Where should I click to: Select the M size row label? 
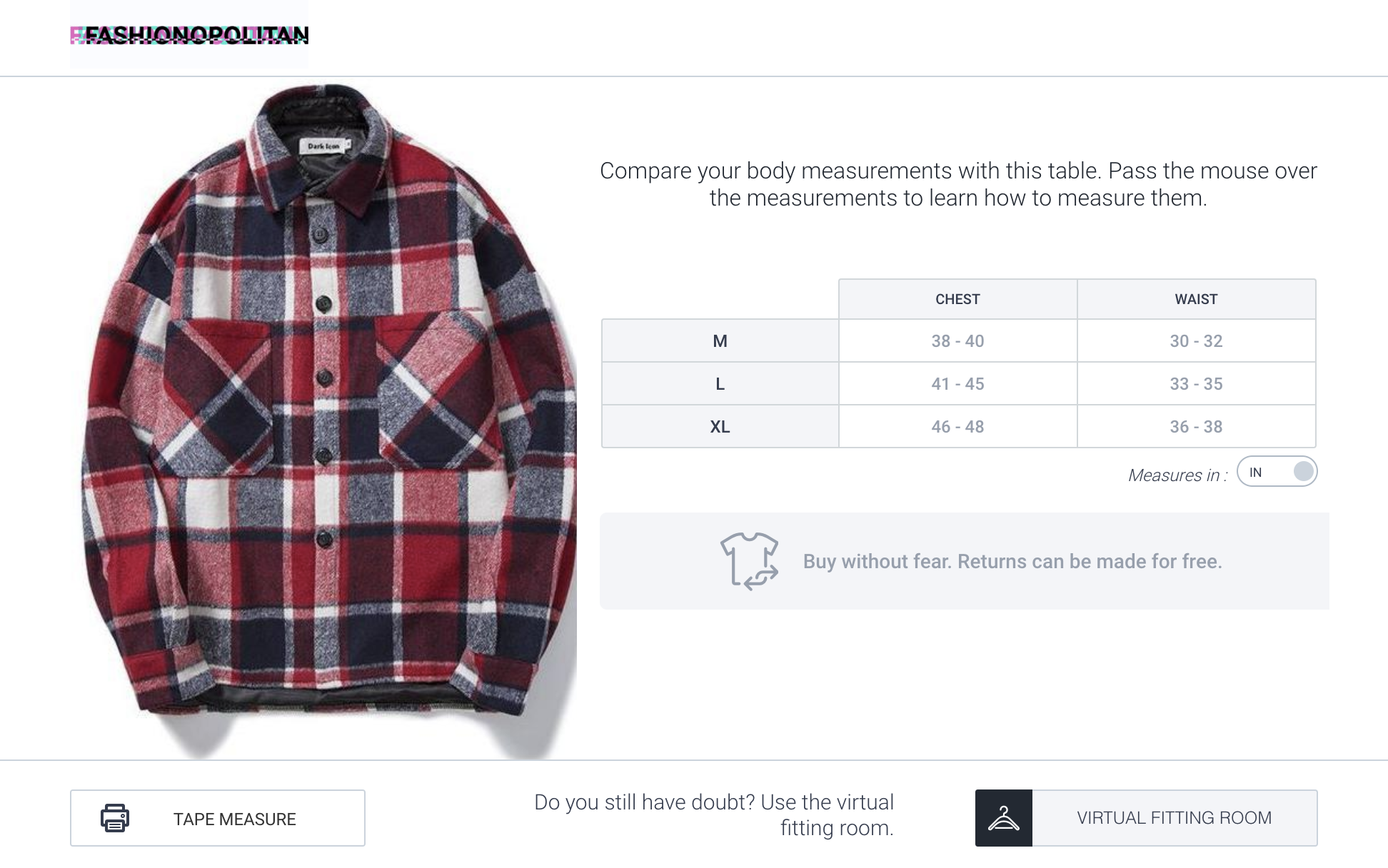click(720, 341)
